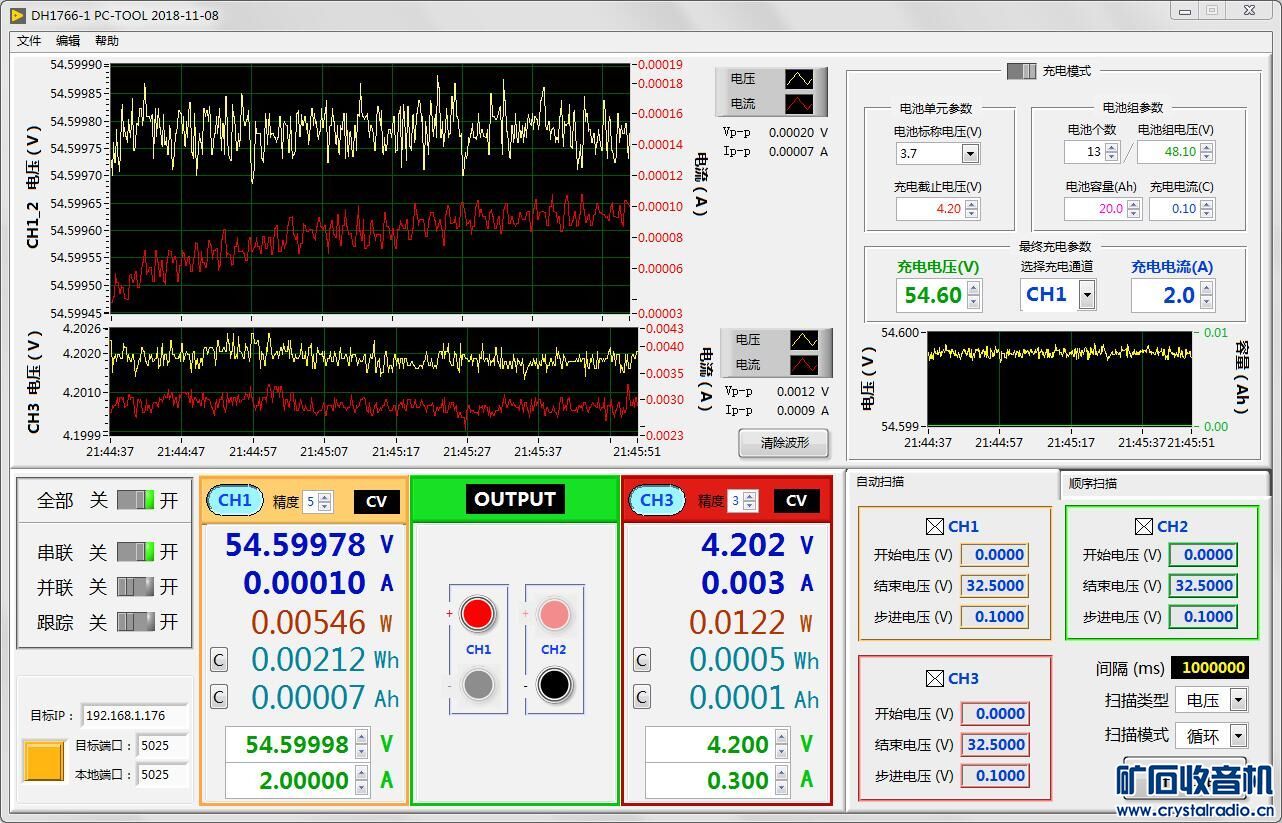Click CH3 CV mode indicator
The image size is (1282, 823).
(x=796, y=501)
